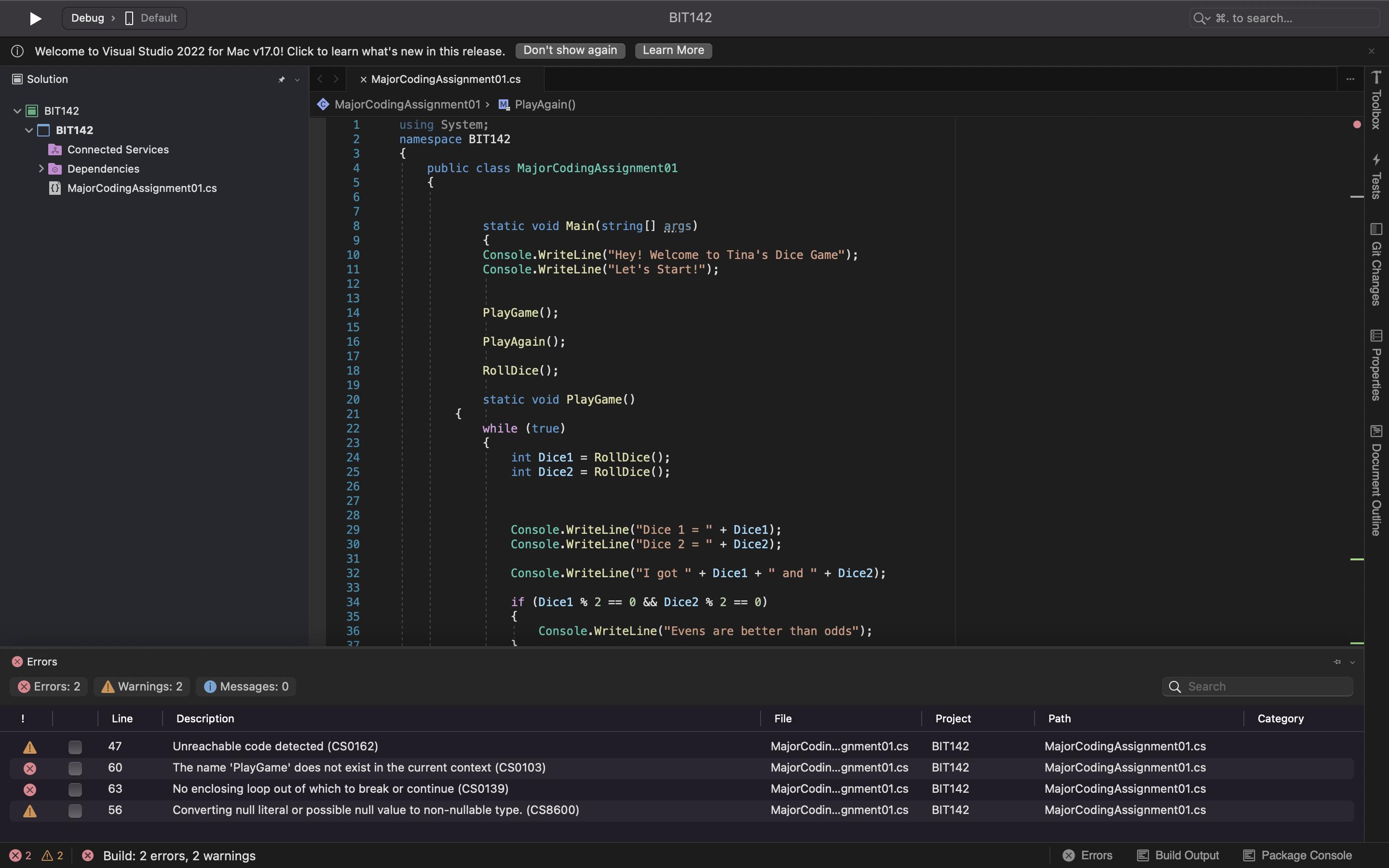The height and width of the screenshot is (868, 1389).
Task: Open editor tab options ellipsis
Action: coord(1350,79)
